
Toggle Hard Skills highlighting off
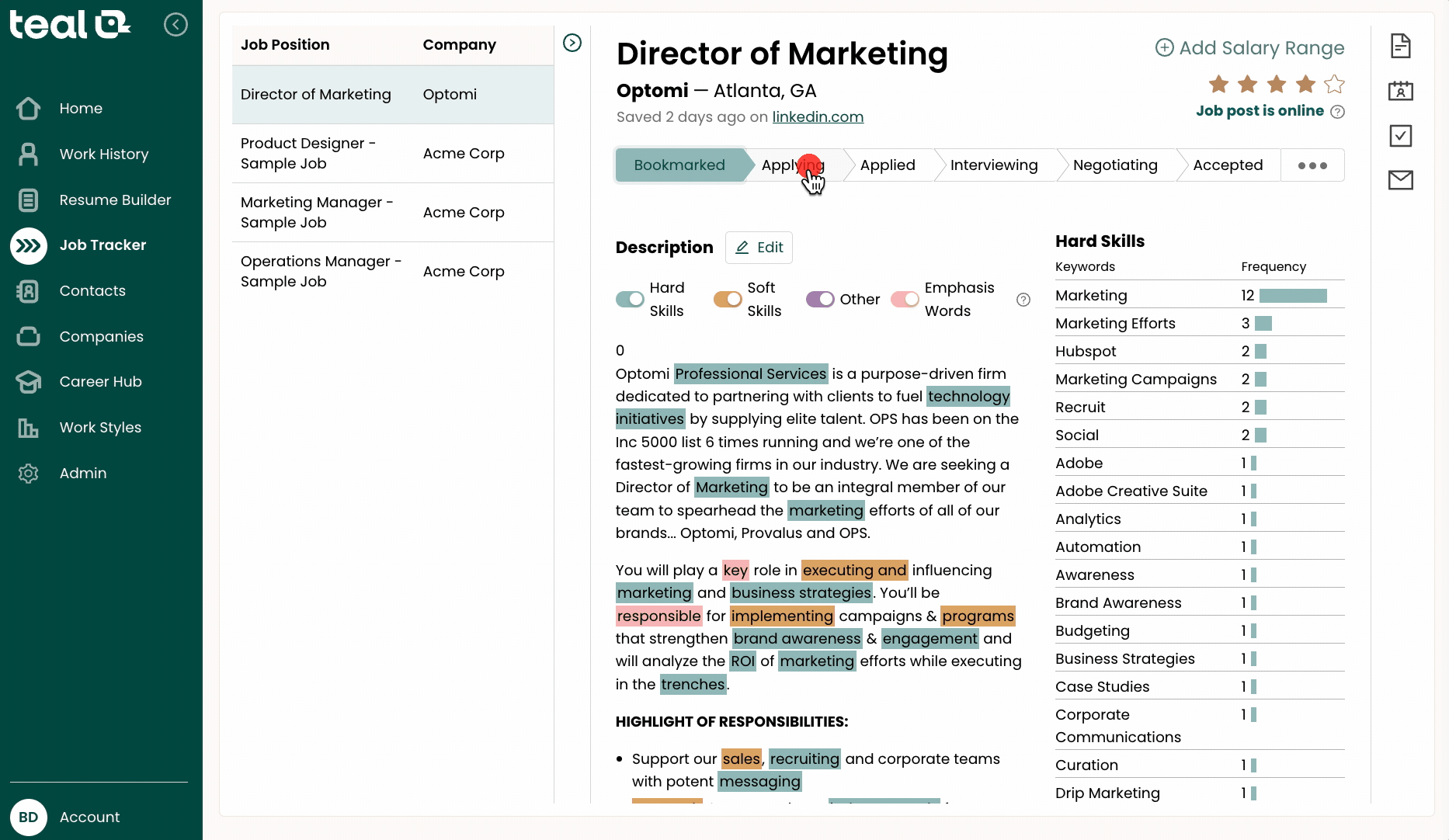click(630, 299)
